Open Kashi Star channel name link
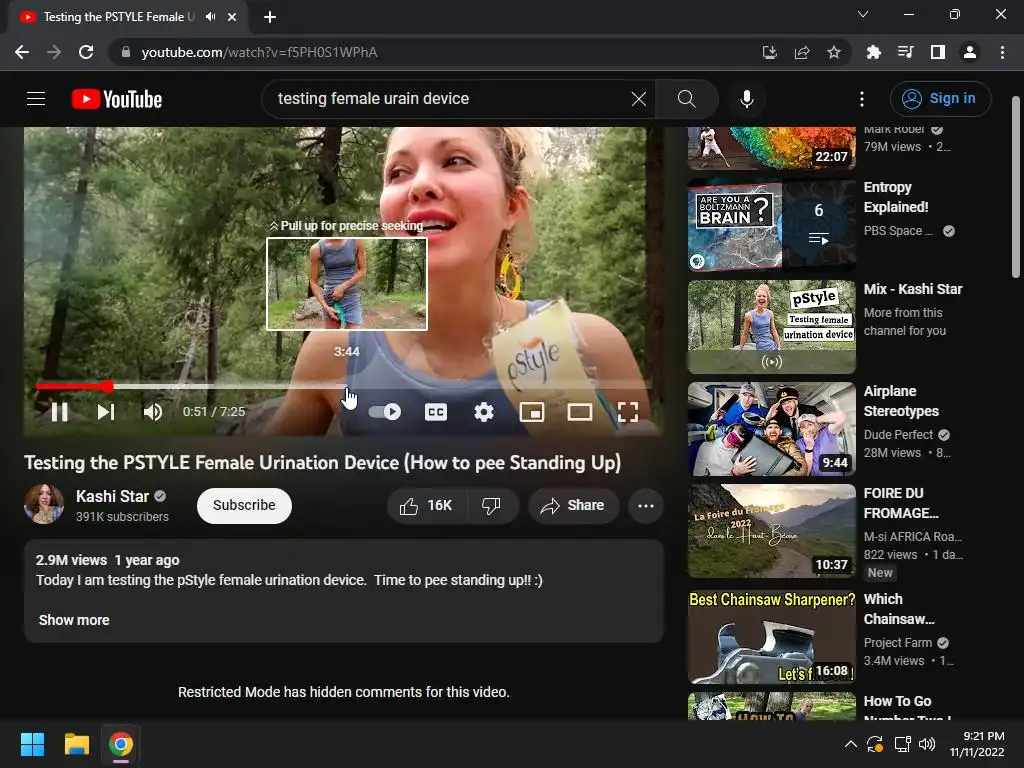 pyautogui.click(x=112, y=496)
